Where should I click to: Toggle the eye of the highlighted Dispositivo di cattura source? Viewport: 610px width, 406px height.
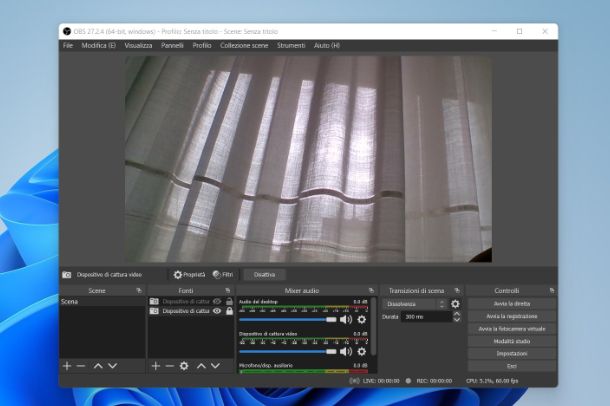point(217,311)
